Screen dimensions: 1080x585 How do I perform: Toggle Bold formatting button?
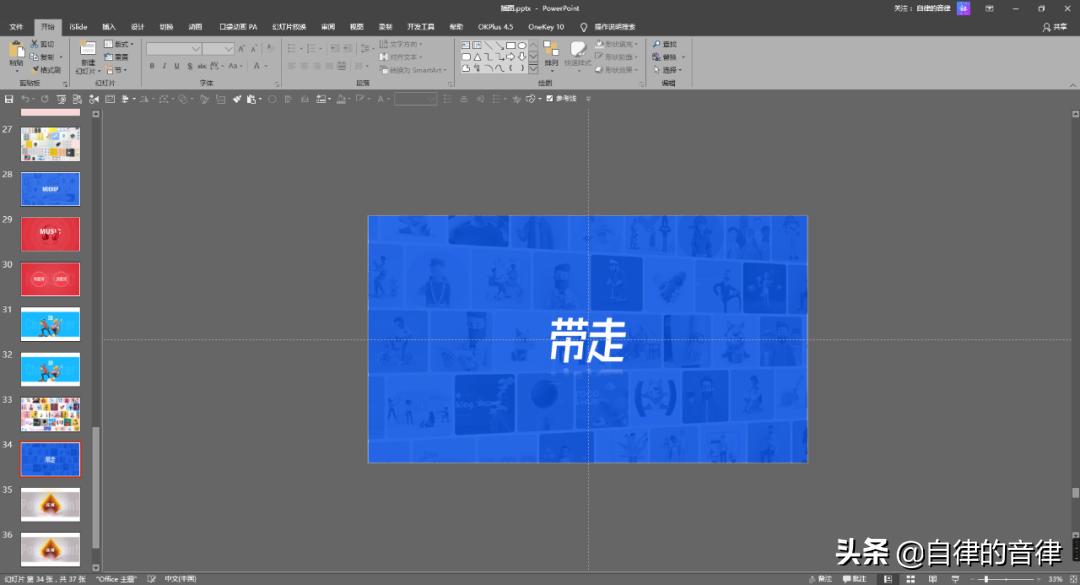pyautogui.click(x=152, y=66)
